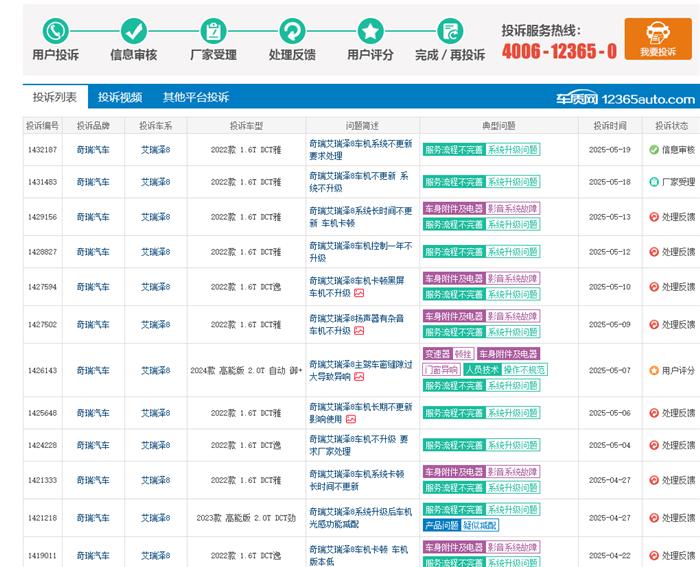Click 处理反馈 status icon for complaint 1421333
Image resolution: width=700 pixels, height=567 pixels.
pyautogui.click(x=654, y=480)
